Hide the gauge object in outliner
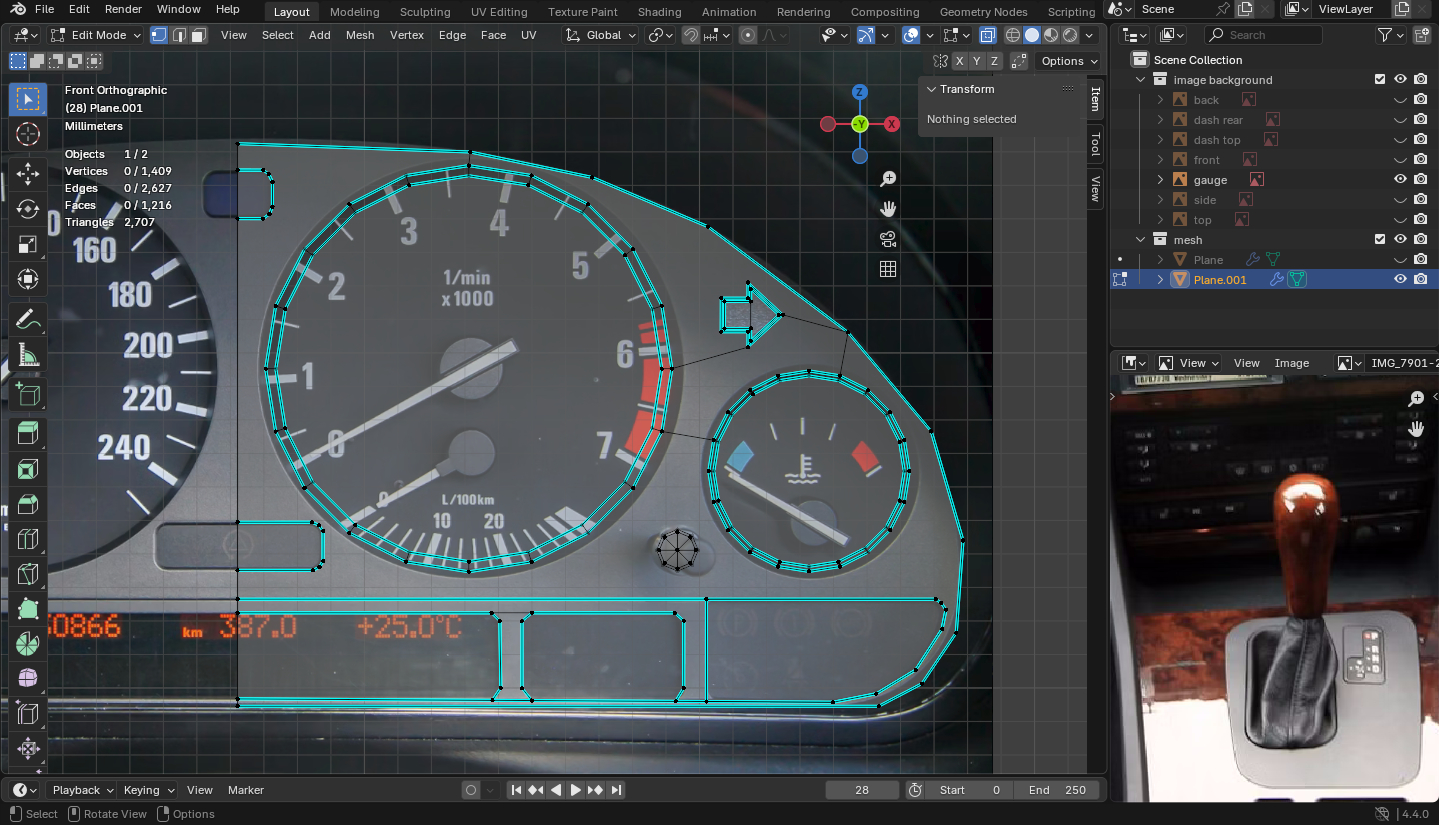This screenshot has height=825, width=1439. [1400, 180]
